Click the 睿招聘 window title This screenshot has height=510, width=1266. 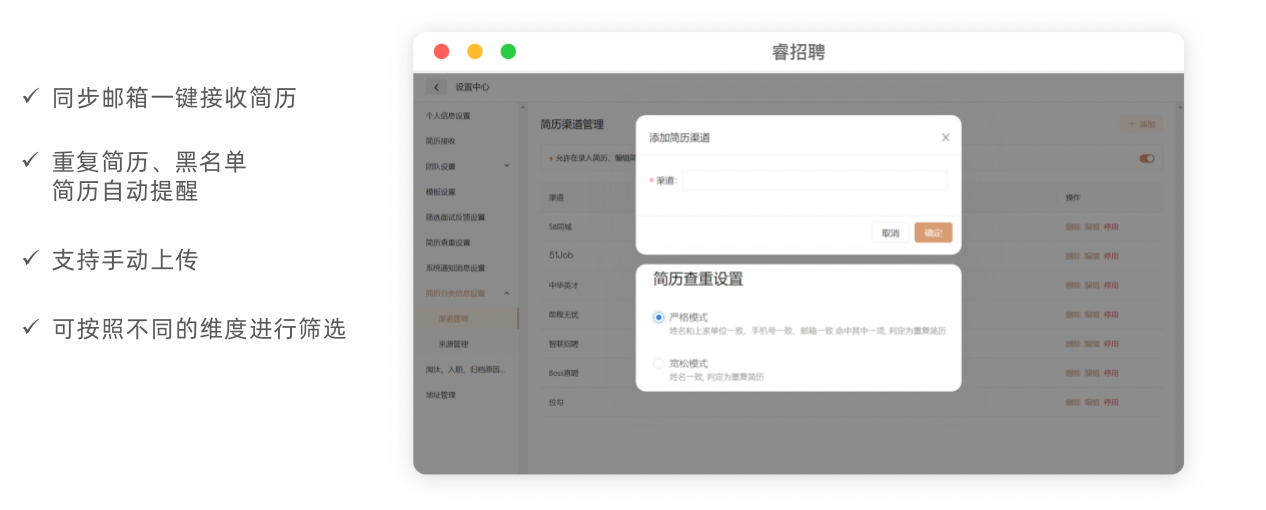click(798, 52)
